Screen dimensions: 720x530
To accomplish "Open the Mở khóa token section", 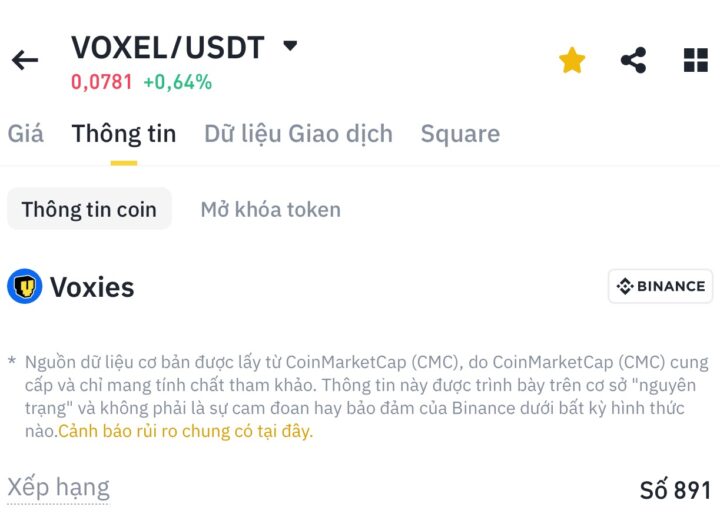I will 271,209.
